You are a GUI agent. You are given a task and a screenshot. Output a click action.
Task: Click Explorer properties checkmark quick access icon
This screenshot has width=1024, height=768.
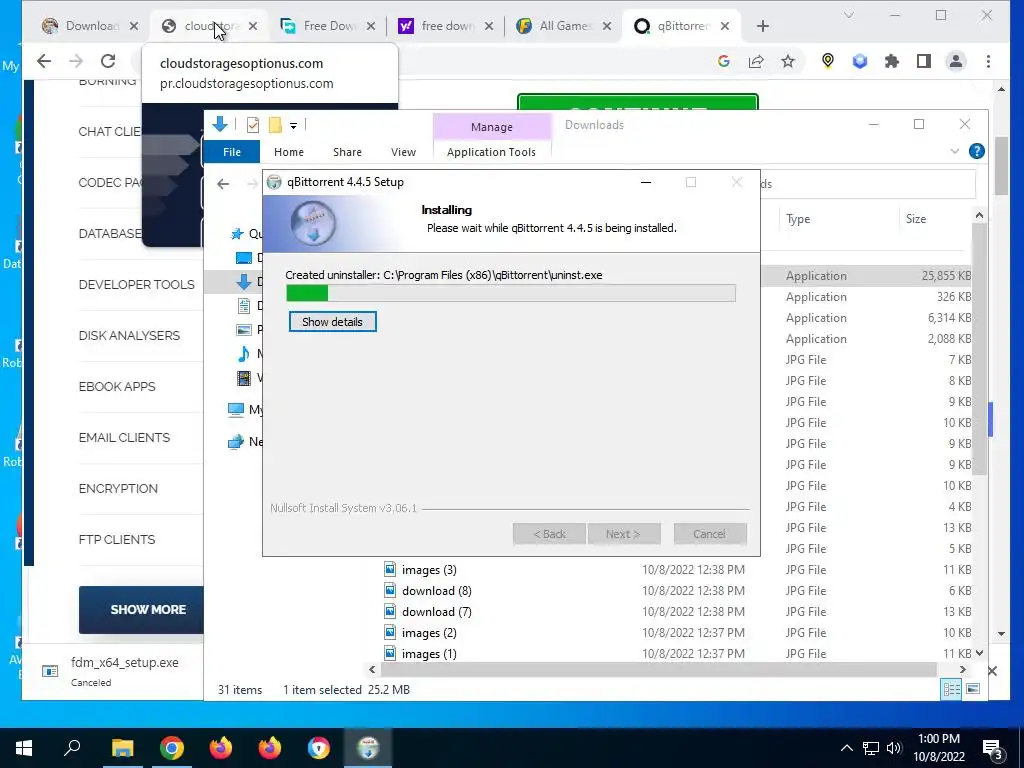(253, 125)
